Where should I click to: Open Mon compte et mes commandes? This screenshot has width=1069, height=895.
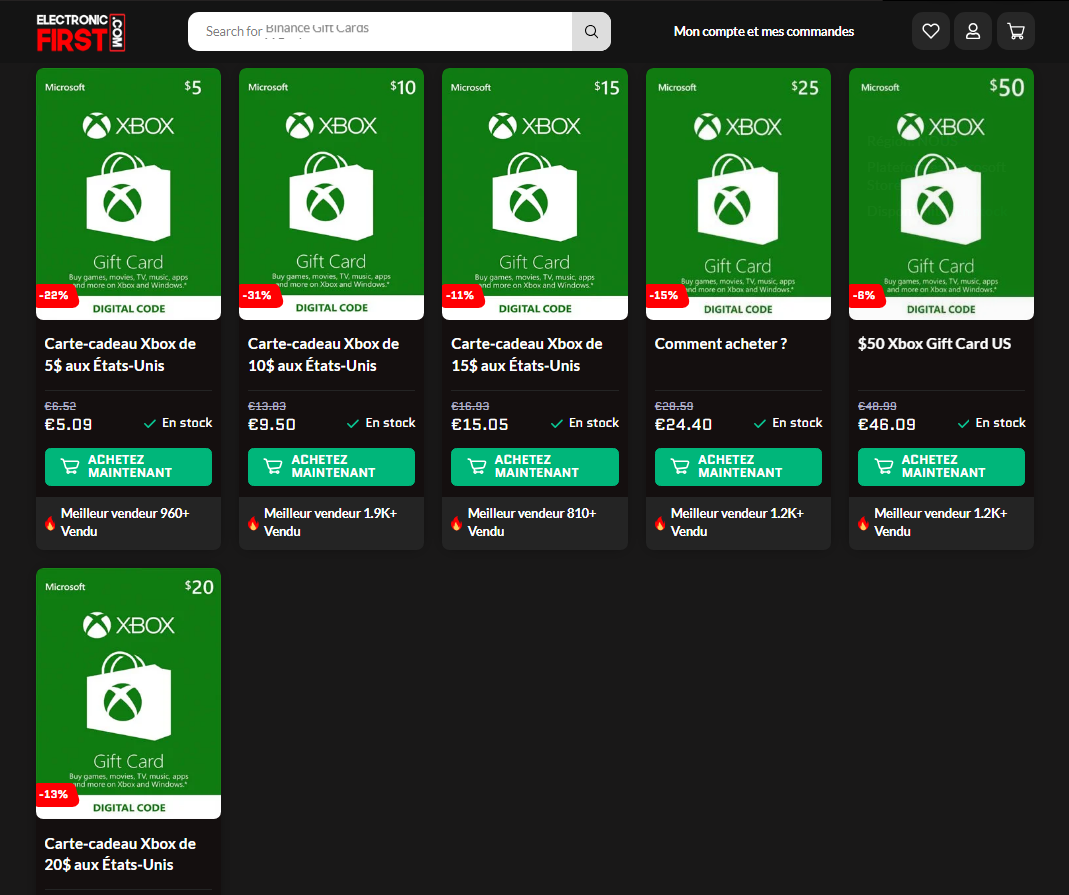click(764, 31)
